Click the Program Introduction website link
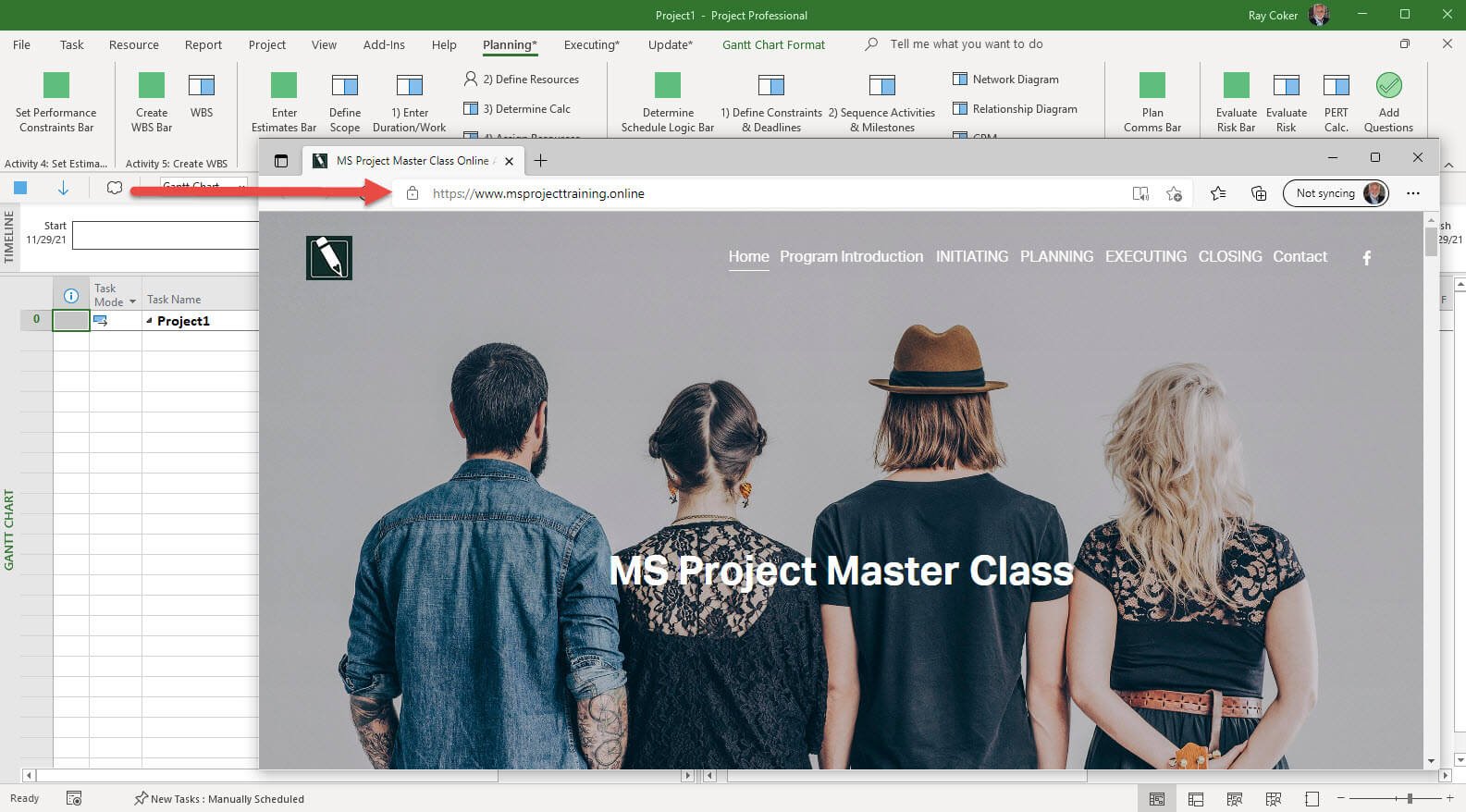This screenshot has height=812, width=1466. coord(851,256)
